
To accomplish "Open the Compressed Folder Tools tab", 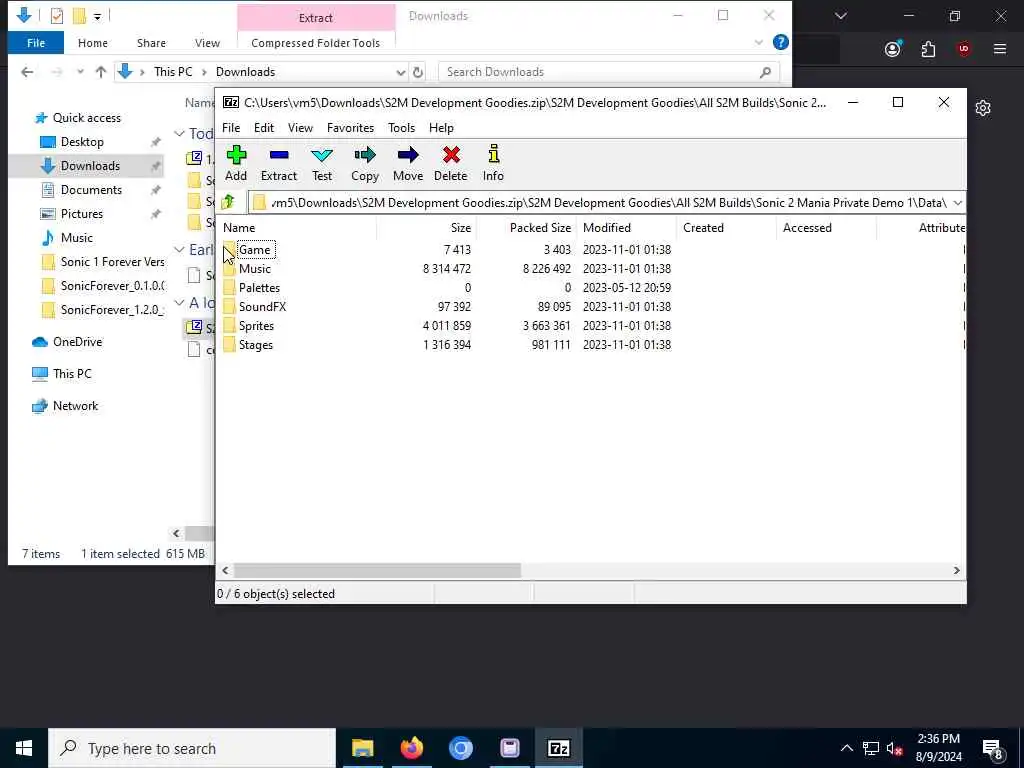I will (315, 43).
